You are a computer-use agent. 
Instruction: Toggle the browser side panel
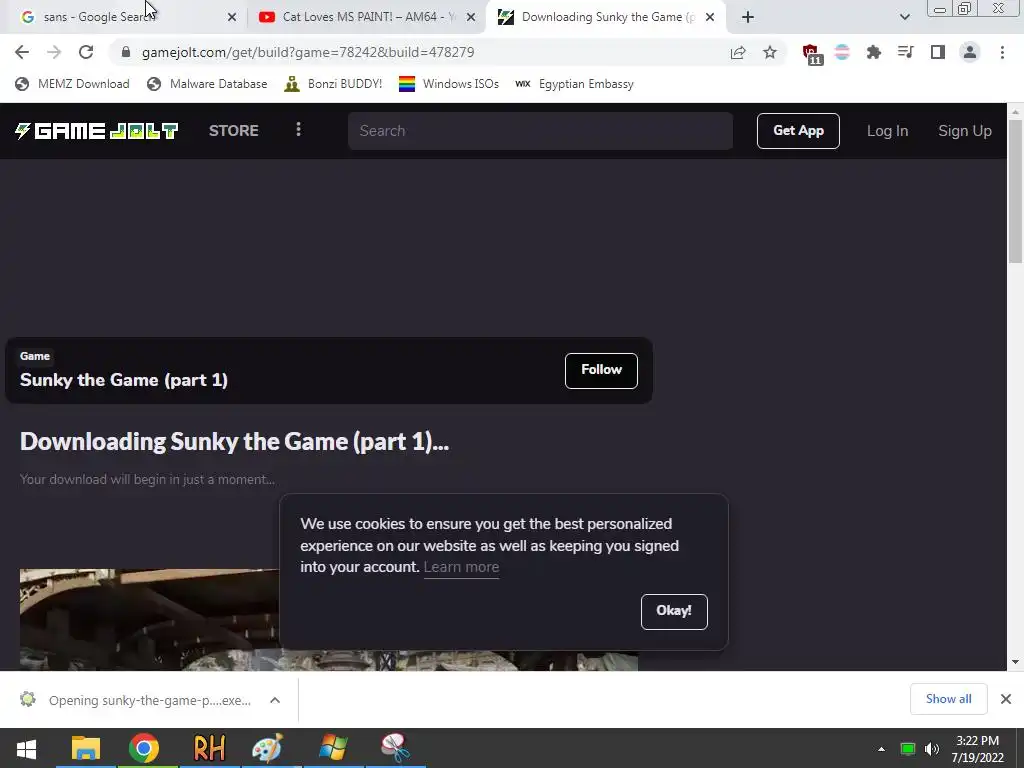point(938,52)
